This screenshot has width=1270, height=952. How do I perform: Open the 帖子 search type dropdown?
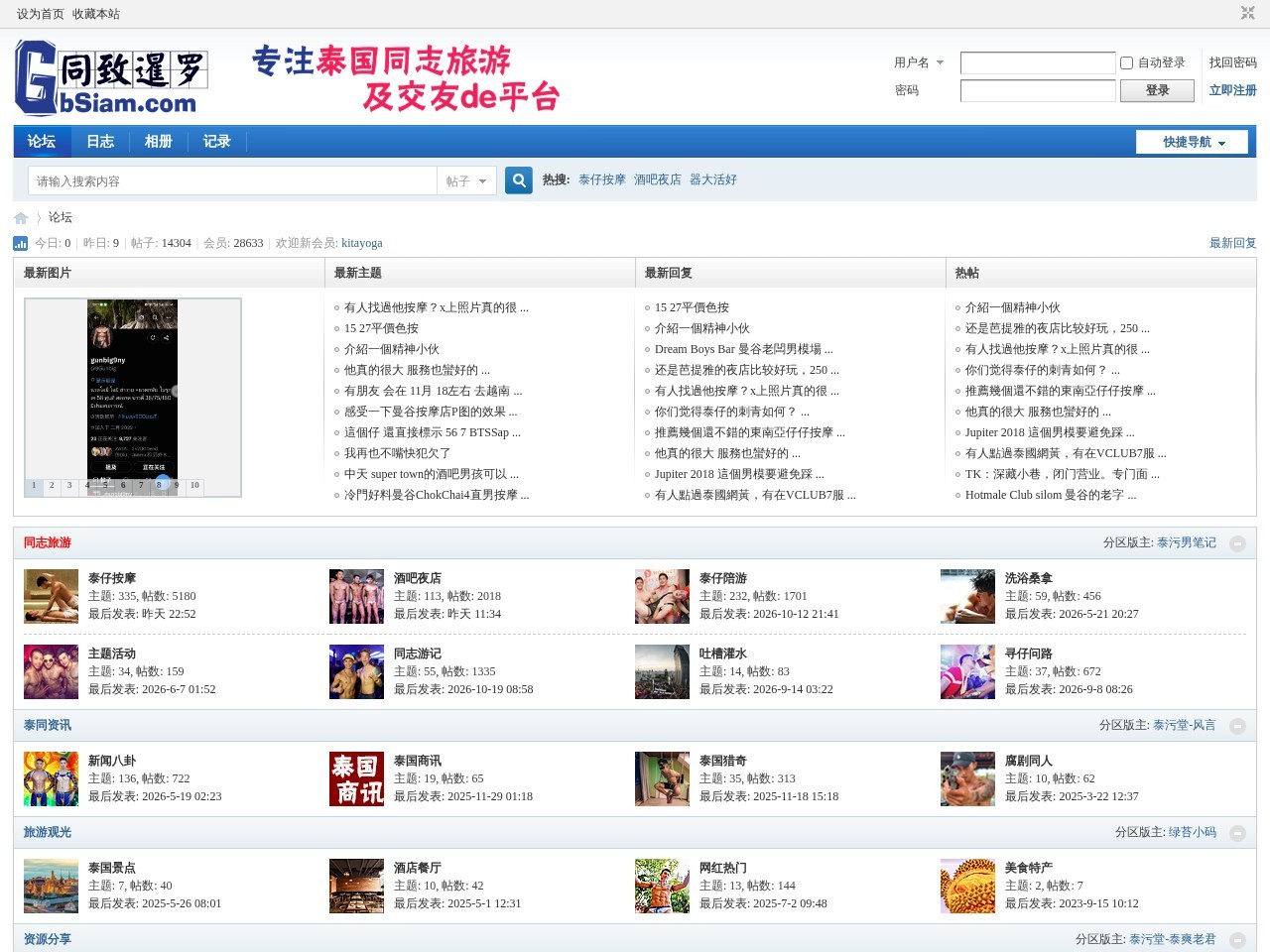coord(466,180)
